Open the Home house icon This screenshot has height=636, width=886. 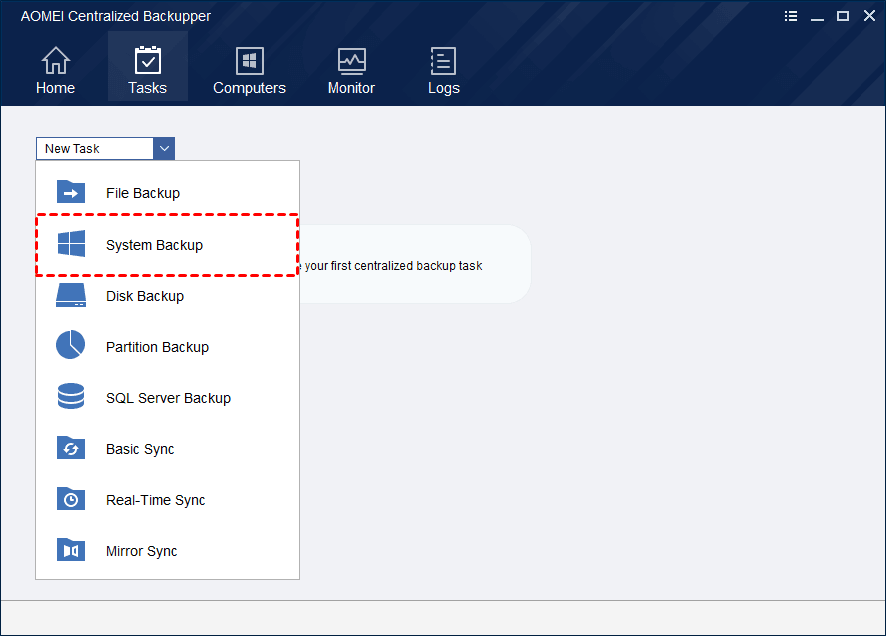point(55,60)
